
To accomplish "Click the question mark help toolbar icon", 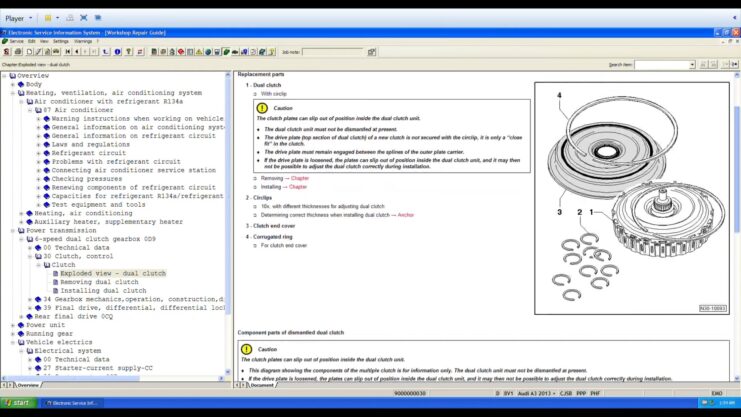I will coord(128,50).
